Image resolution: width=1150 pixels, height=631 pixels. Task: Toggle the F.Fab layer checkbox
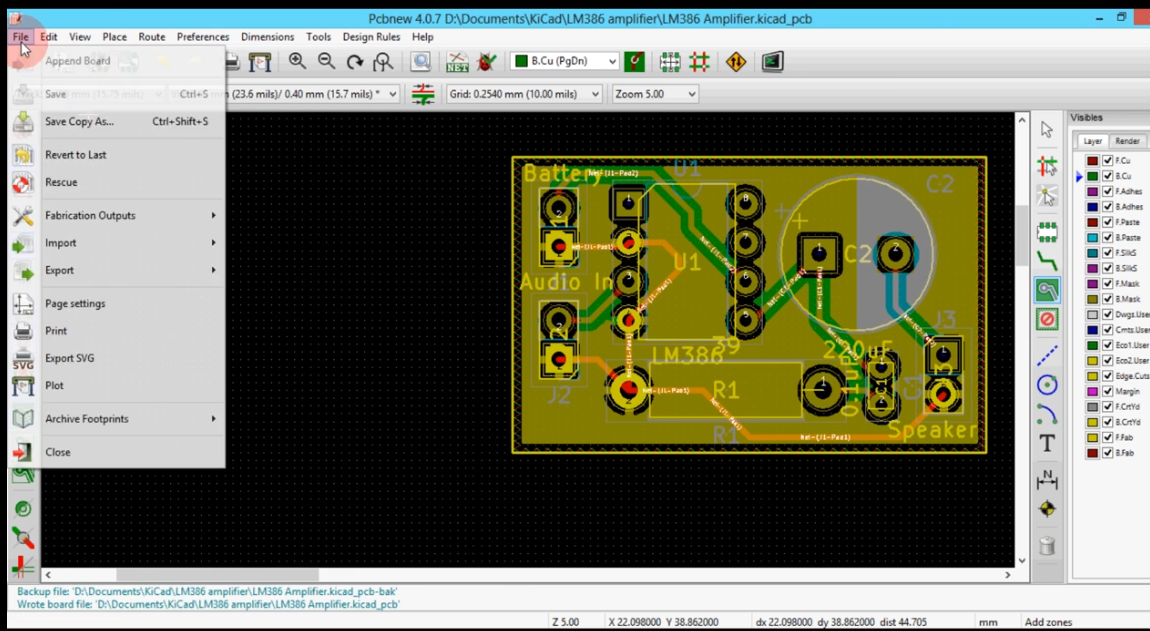tap(1107, 437)
